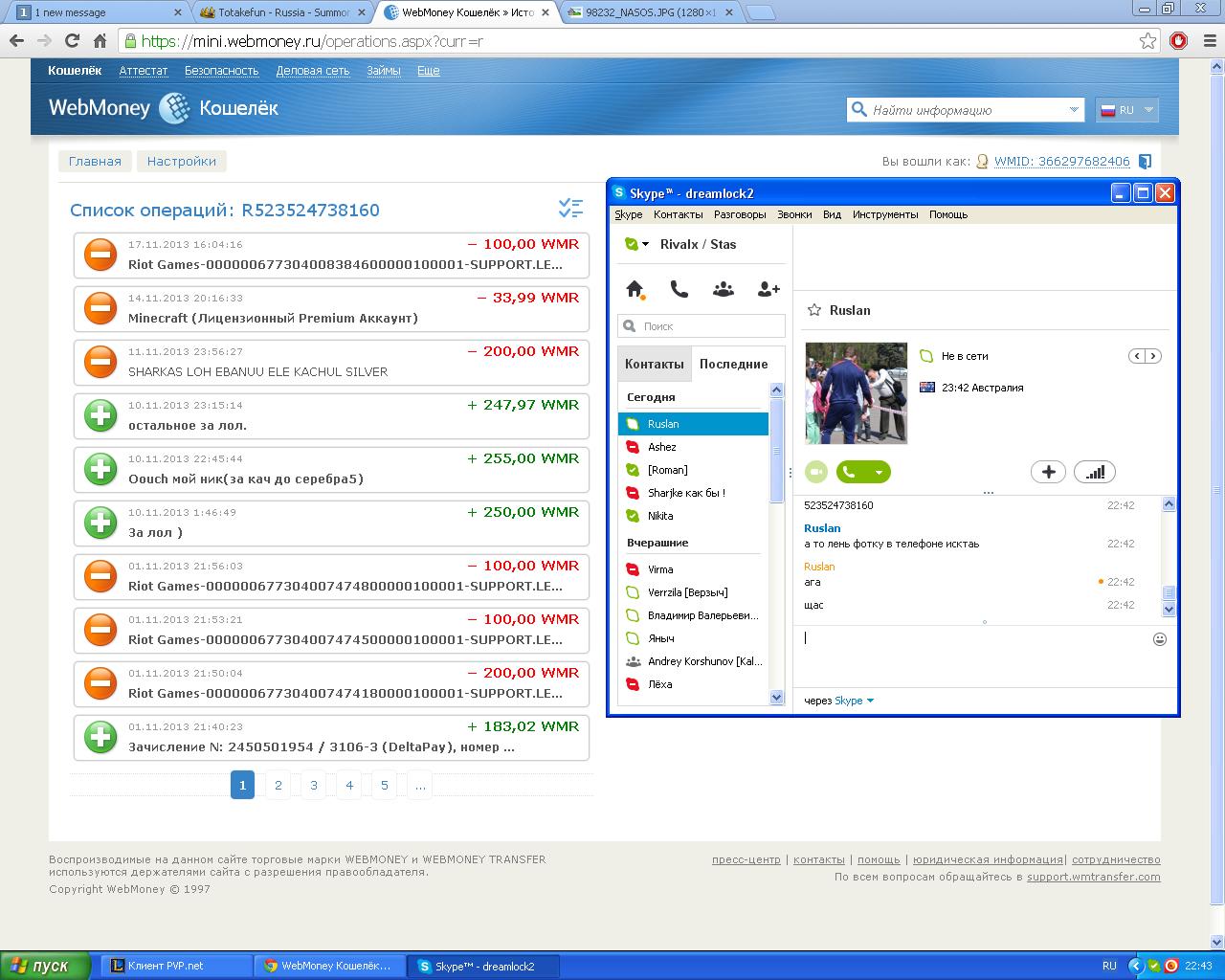Click the Opera icon in system tray
Viewport: 1225px width, 980px height.
tap(1170, 966)
